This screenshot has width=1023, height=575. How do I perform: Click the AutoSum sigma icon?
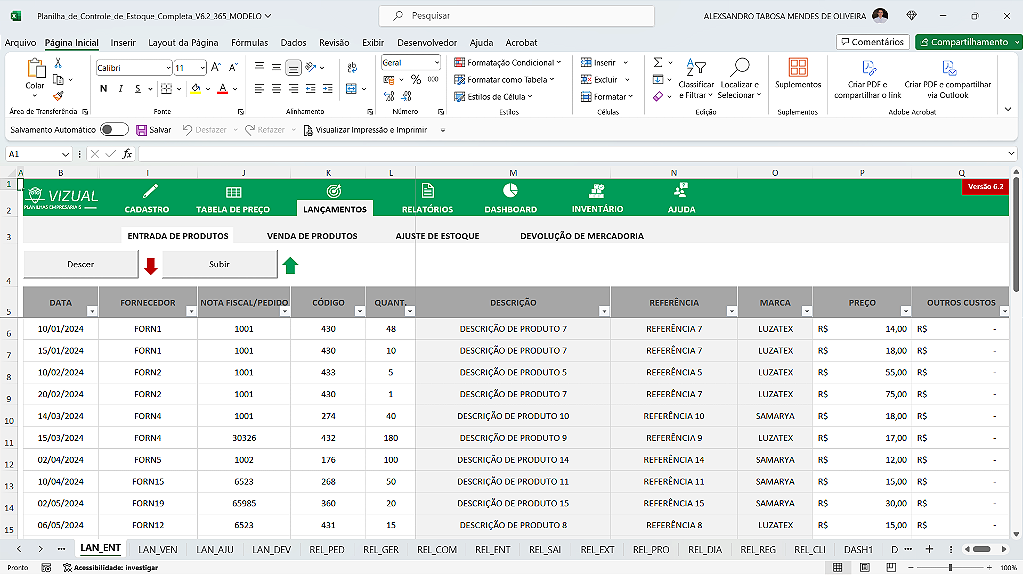[658, 62]
